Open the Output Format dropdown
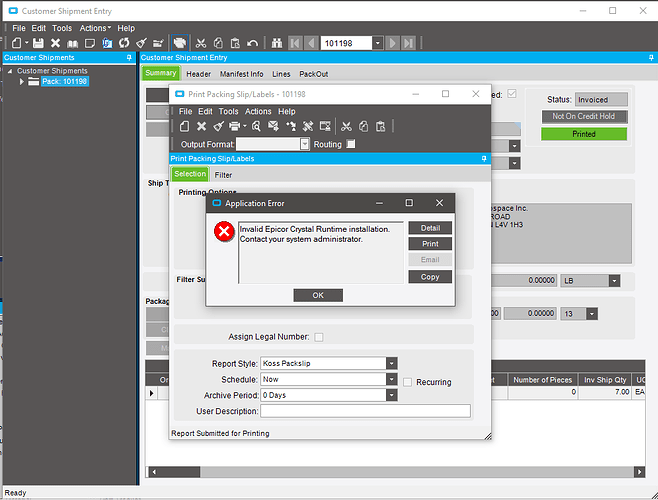 coord(305,144)
